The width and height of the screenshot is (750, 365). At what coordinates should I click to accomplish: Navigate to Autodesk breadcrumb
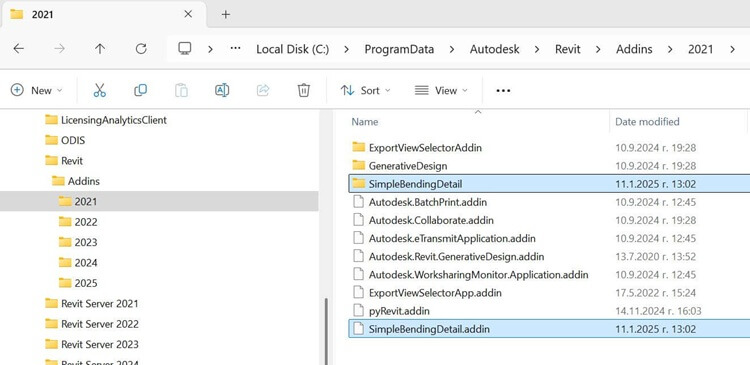[495, 49]
